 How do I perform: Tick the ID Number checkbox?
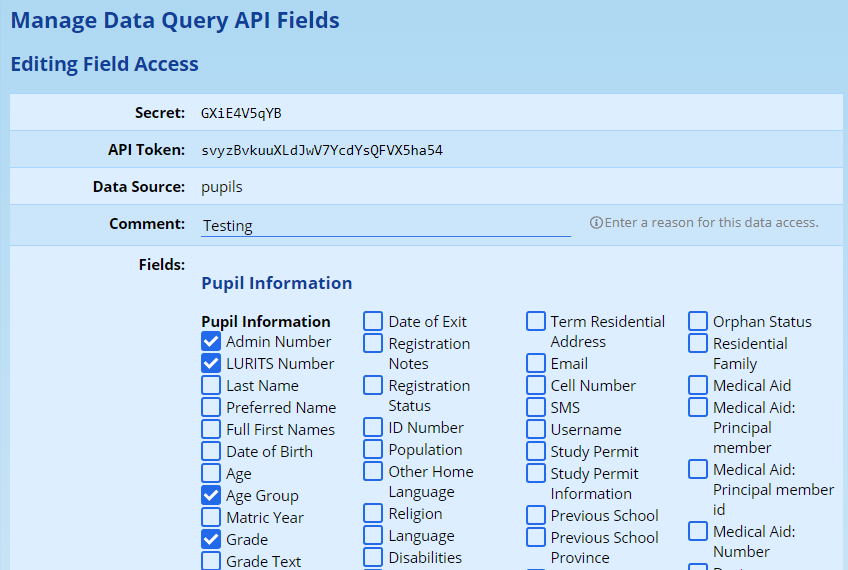pos(373,427)
